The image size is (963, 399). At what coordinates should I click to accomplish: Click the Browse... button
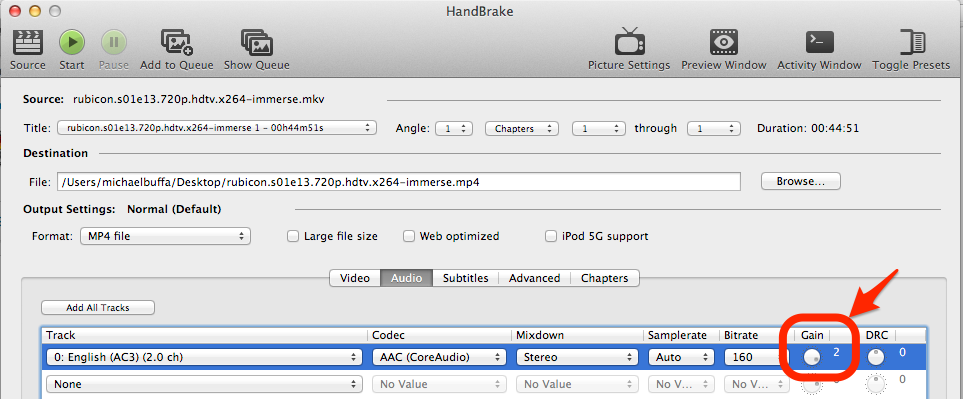(800, 182)
